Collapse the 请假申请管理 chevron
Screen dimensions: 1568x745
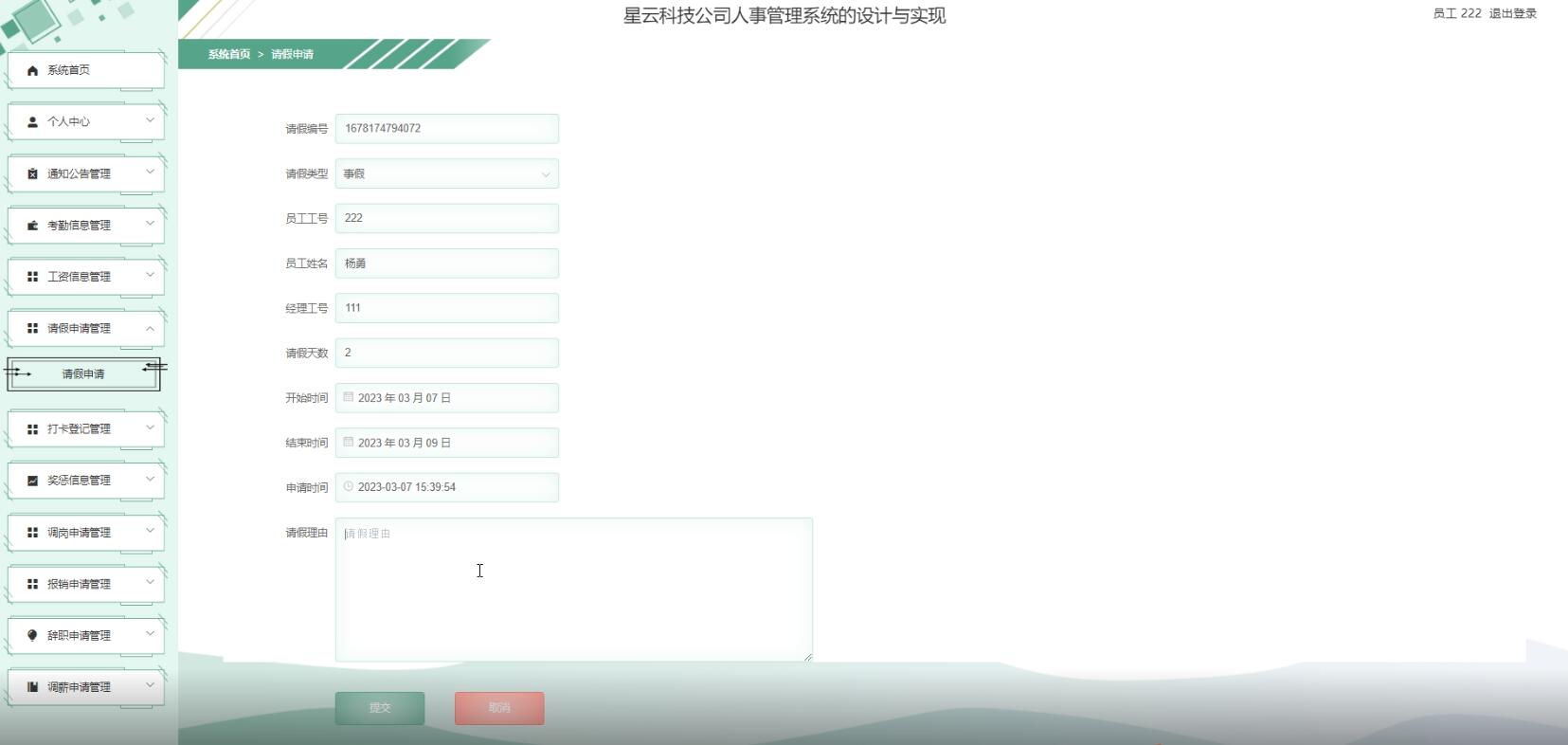(x=150, y=328)
